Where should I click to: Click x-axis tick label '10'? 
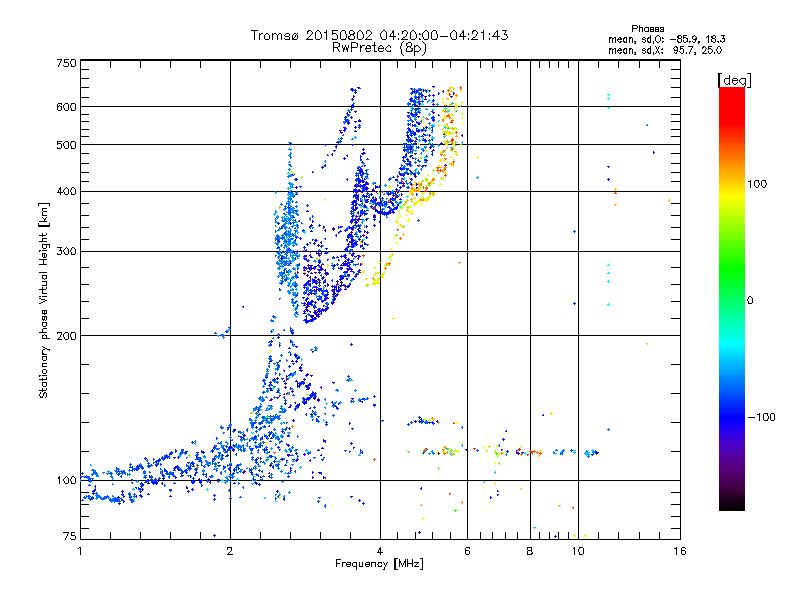pos(578,551)
